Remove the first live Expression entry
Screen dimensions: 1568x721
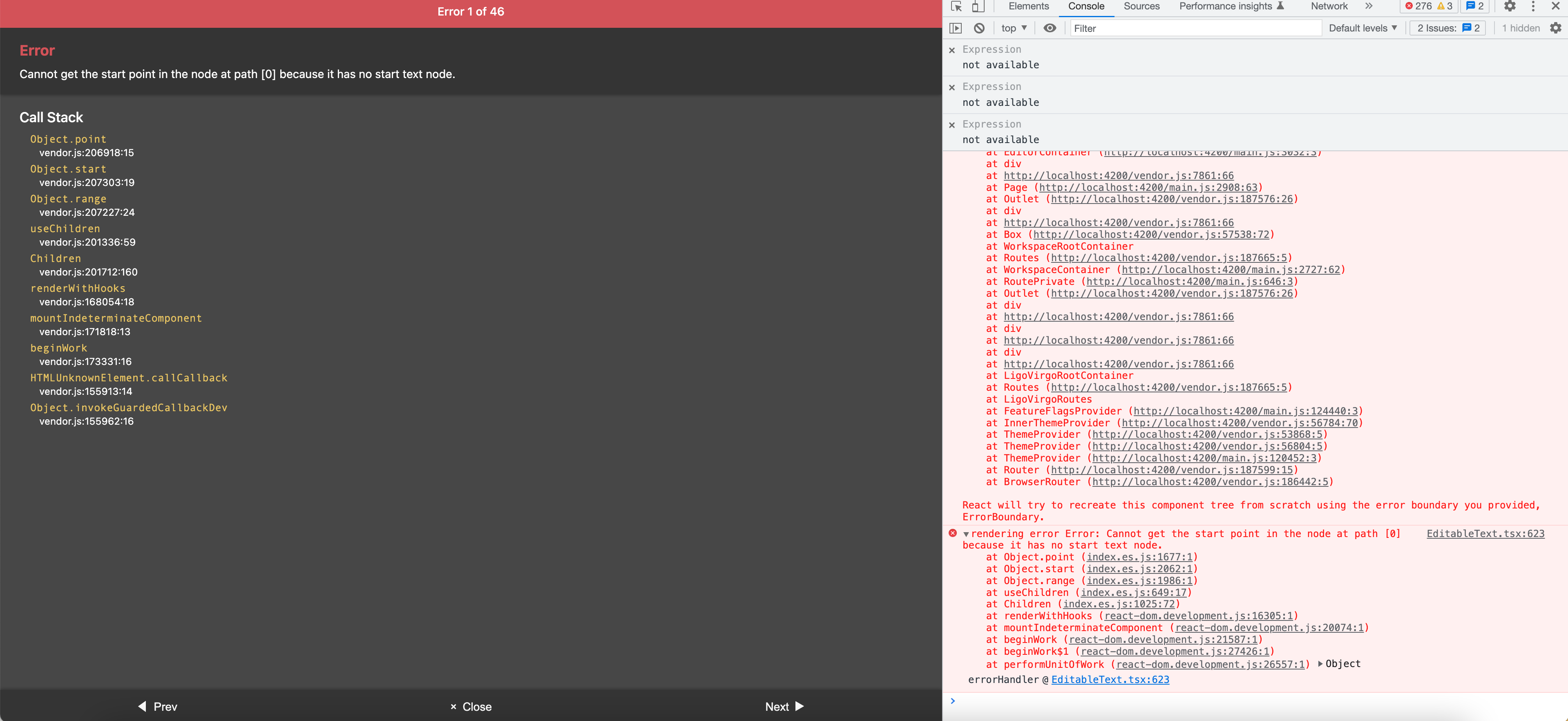pyautogui.click(x=952, y=50)
